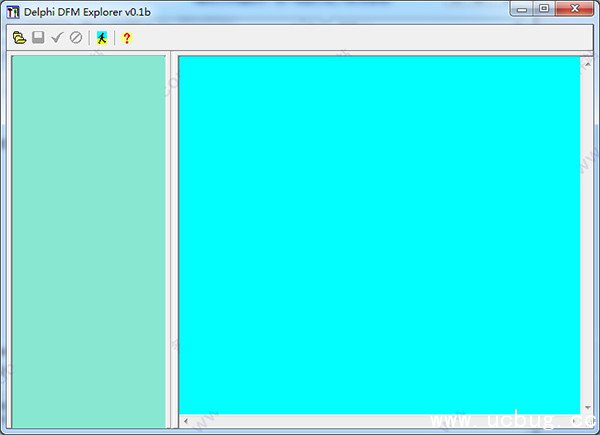This screenshot has width=600, height=435.
Task: Close the Delphi DFM Explorer window
Action: pos(575,8)
